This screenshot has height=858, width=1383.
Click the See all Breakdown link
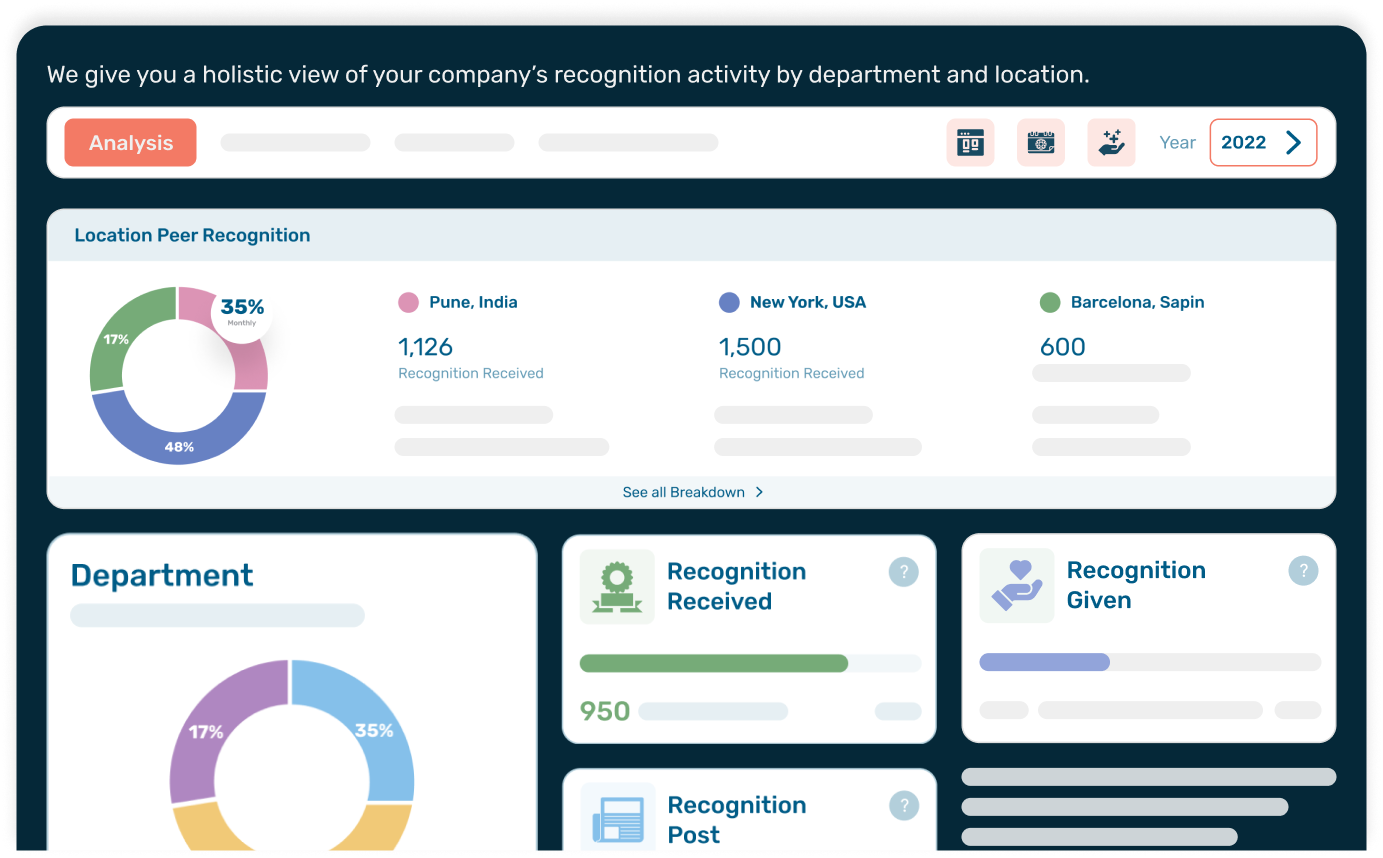[x=692, y=492]
